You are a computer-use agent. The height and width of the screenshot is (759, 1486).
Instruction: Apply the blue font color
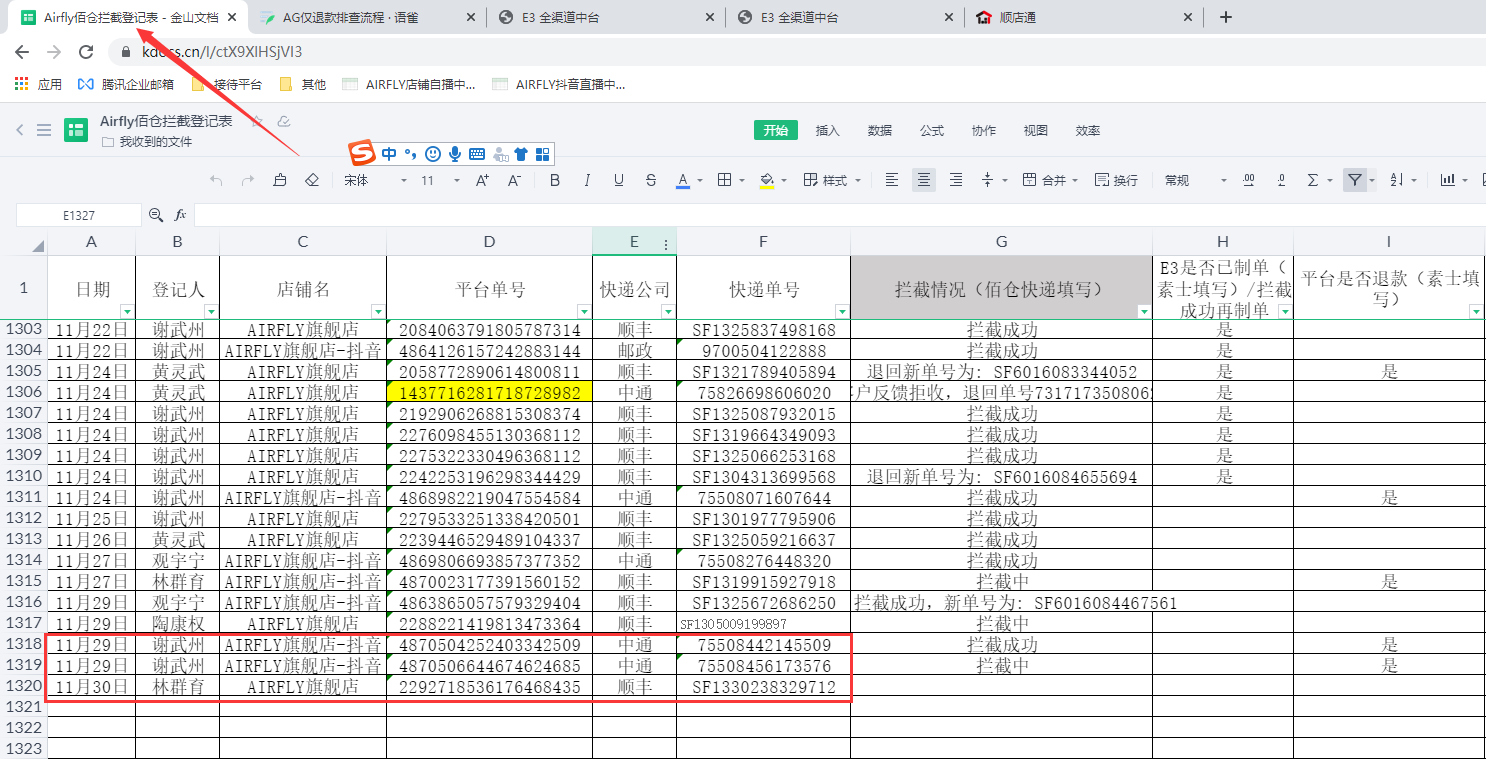(x=683, y=180)
